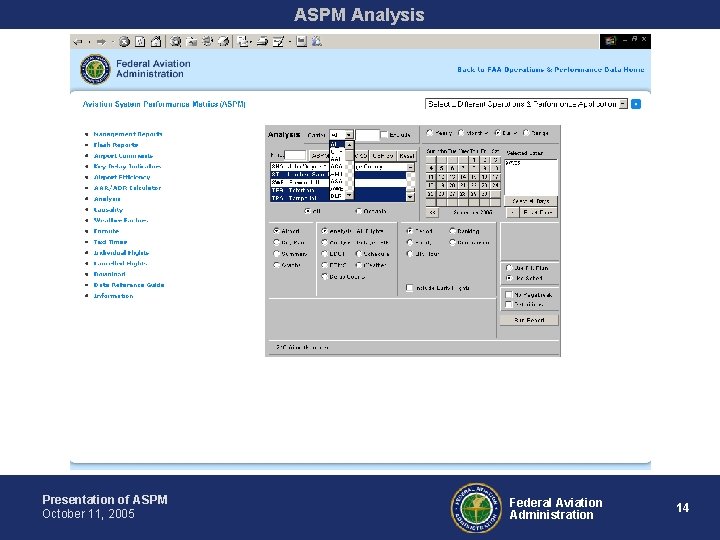Click the browser Home icon
720x540 pixels.
tap(156, 42)
